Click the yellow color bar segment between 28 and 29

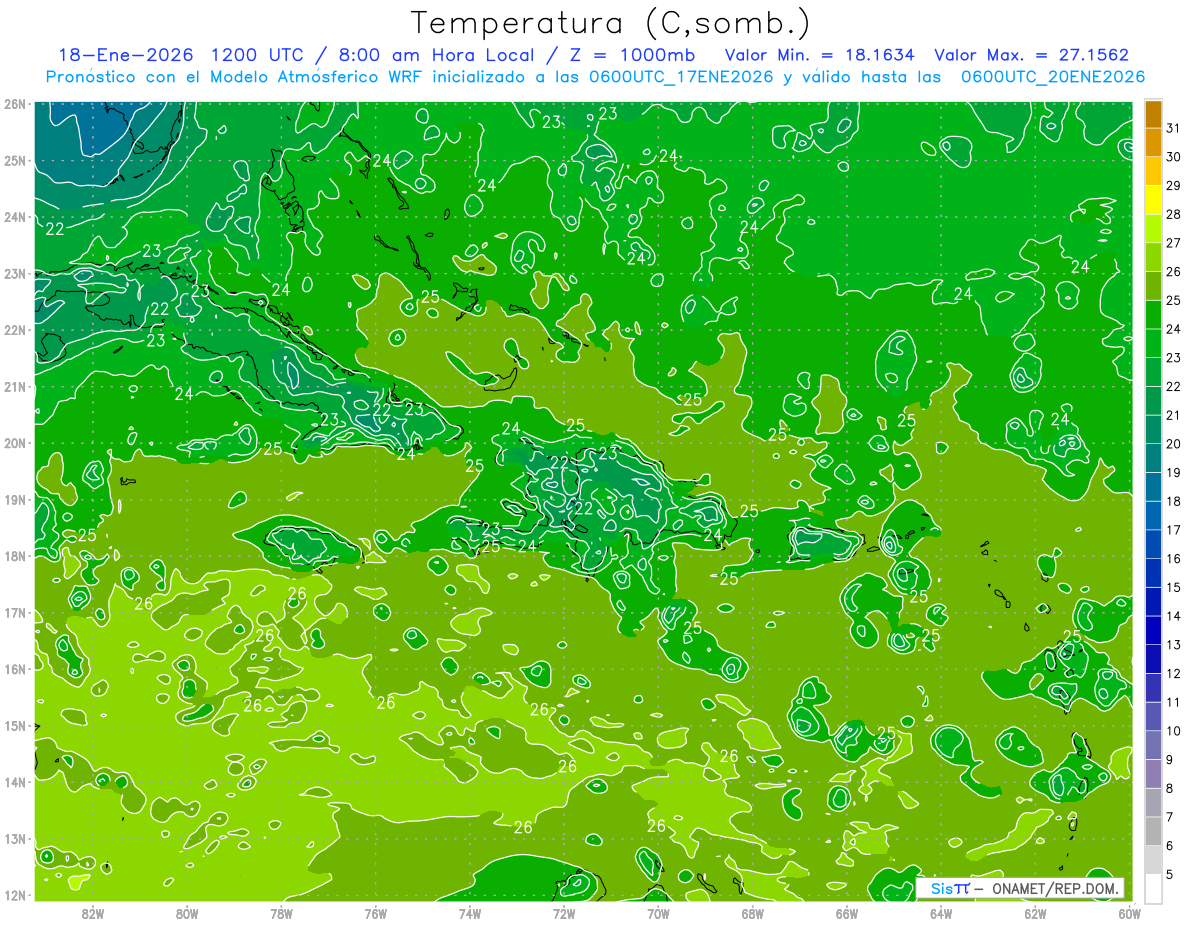[1153, 200]
